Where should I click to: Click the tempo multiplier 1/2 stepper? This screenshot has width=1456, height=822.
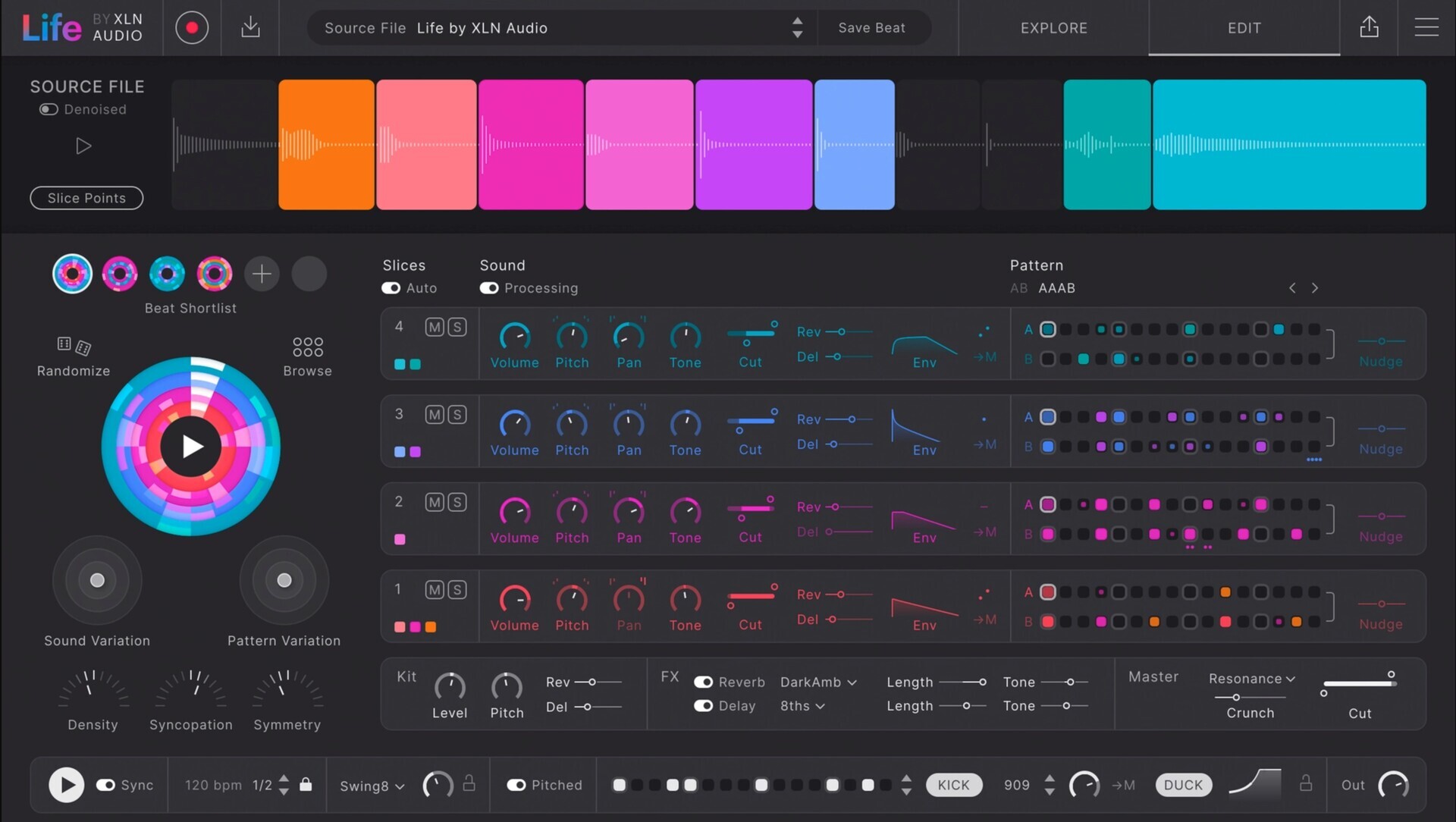point(284,785)
